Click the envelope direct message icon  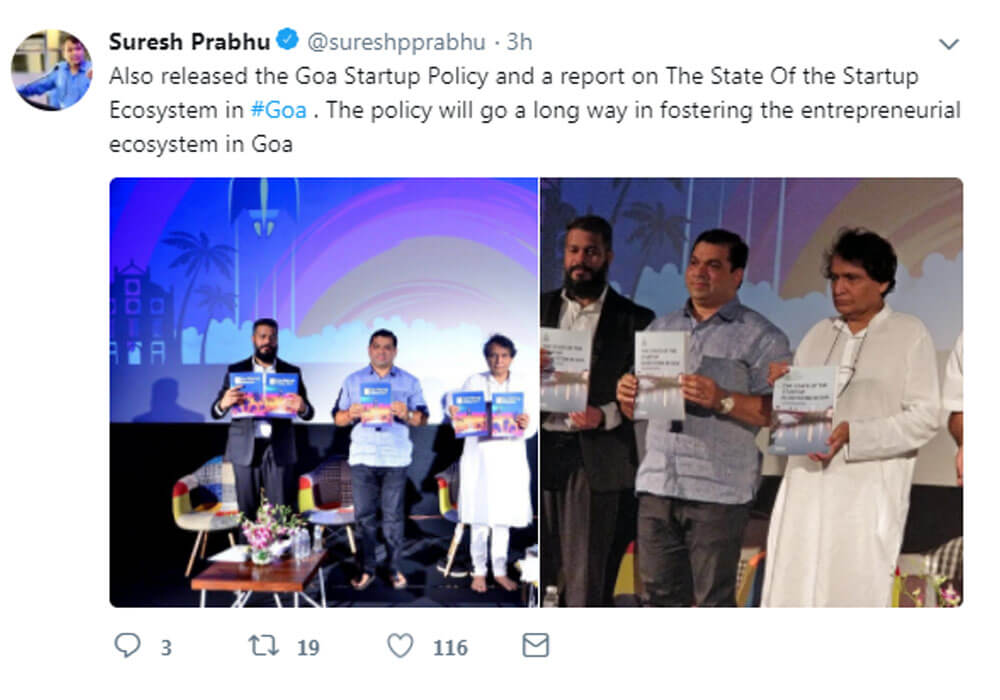coord(536,646)
